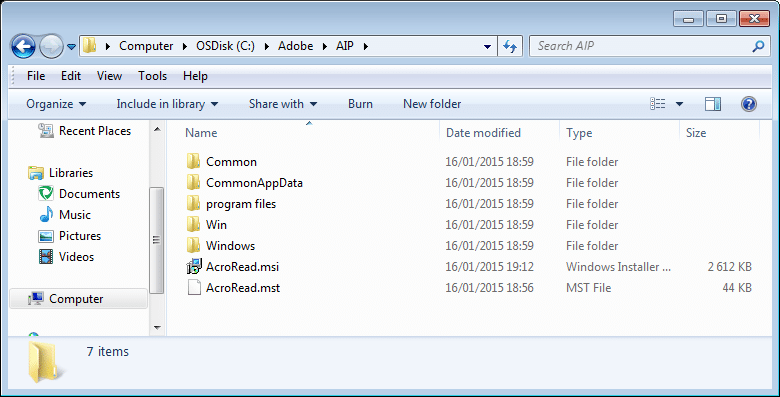Click the Burn button

360,104
